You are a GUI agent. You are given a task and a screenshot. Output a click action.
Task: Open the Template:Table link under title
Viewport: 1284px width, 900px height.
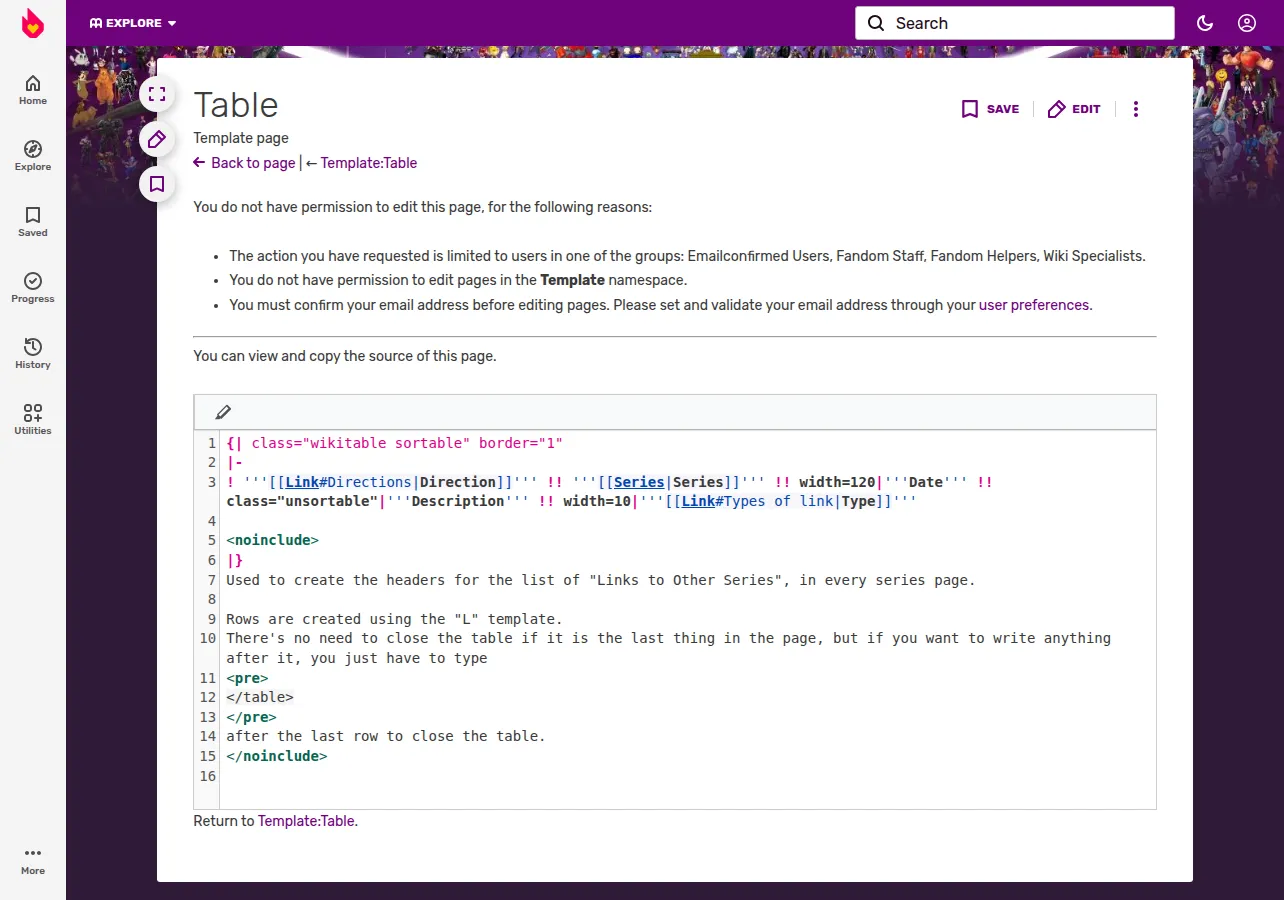369,163
